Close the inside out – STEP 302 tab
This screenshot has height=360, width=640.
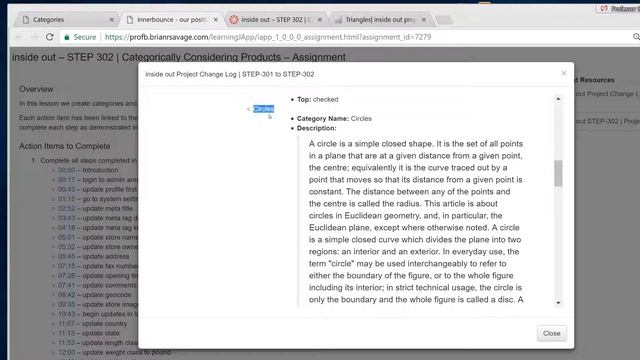(x=320, y=20)
